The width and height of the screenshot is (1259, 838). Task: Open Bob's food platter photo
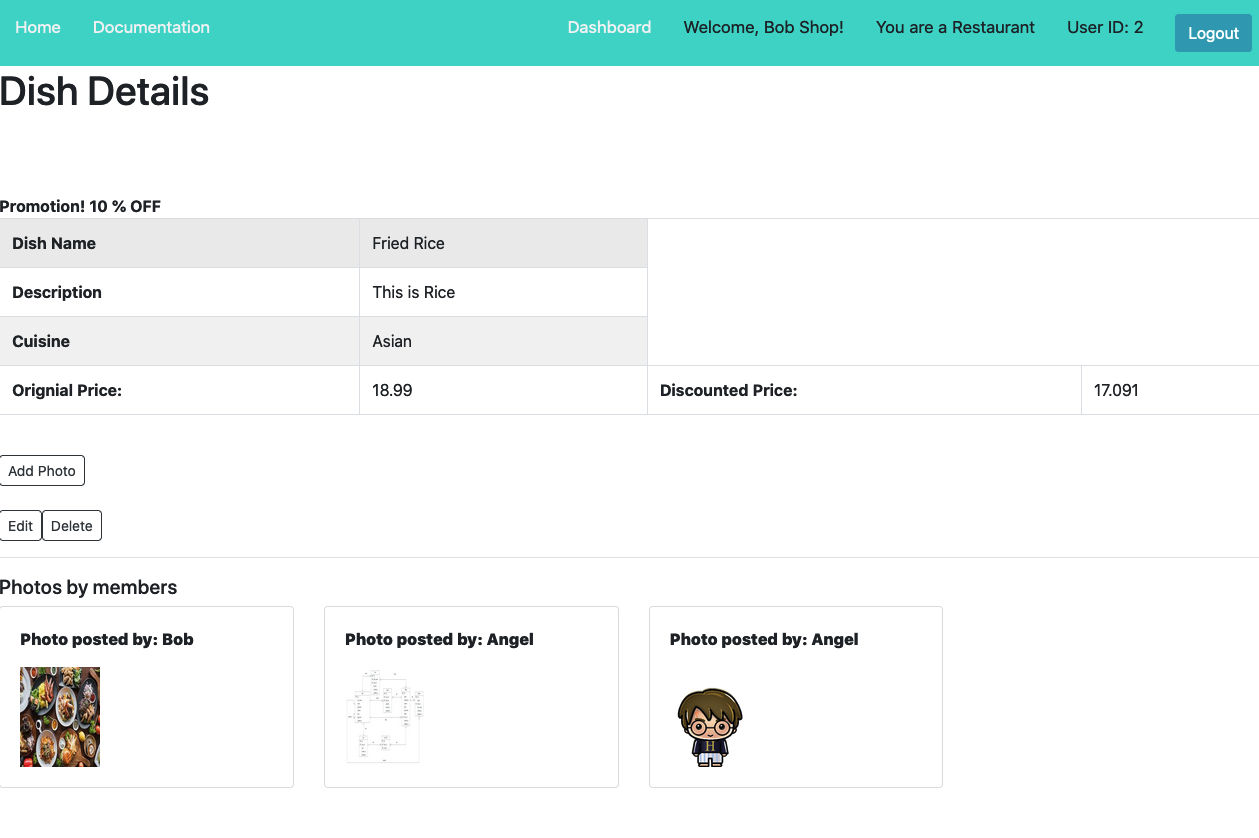[x=59, y=716]
